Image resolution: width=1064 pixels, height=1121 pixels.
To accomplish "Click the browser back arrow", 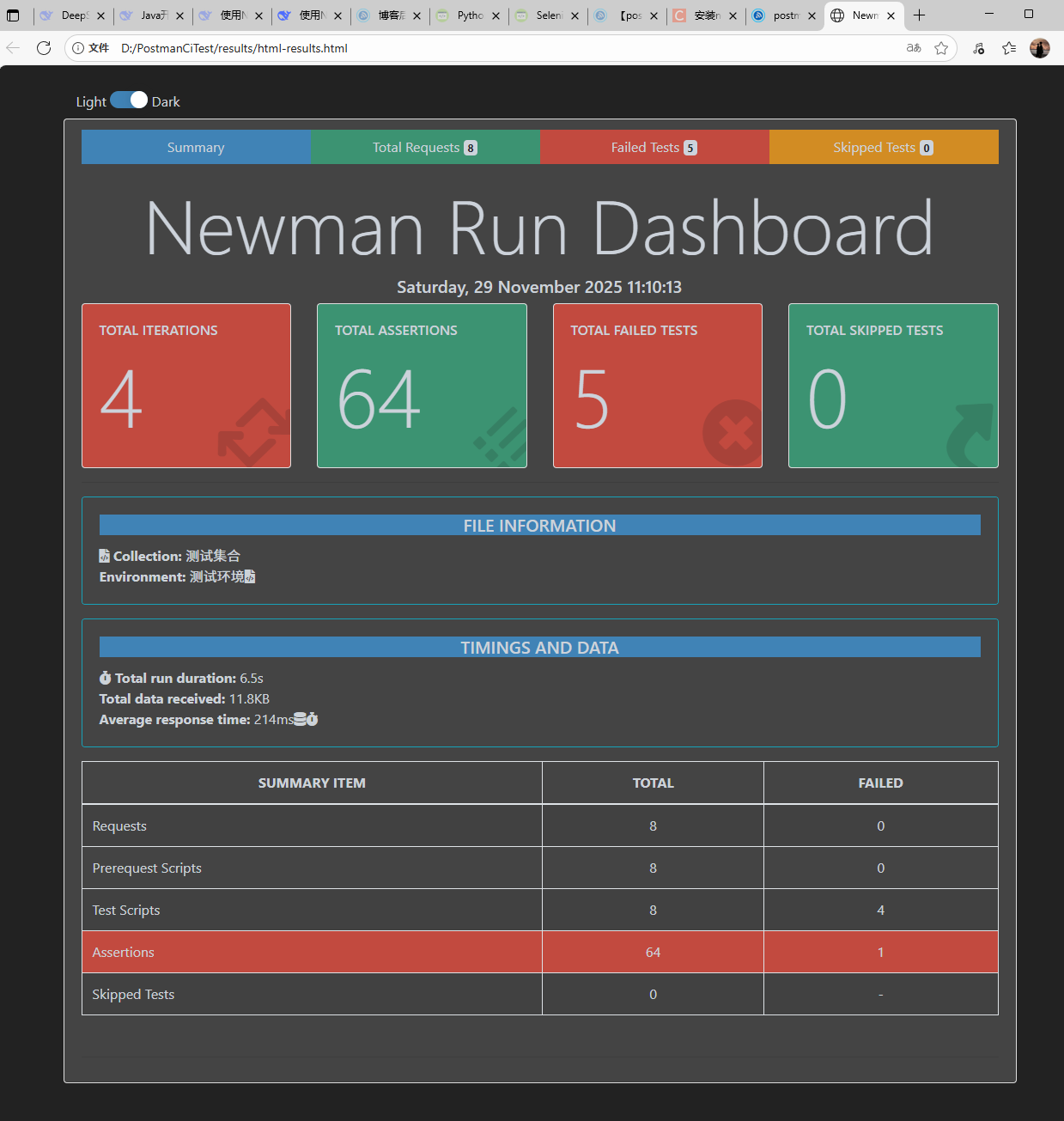I will pyautogui.click(x=13, y=48).
